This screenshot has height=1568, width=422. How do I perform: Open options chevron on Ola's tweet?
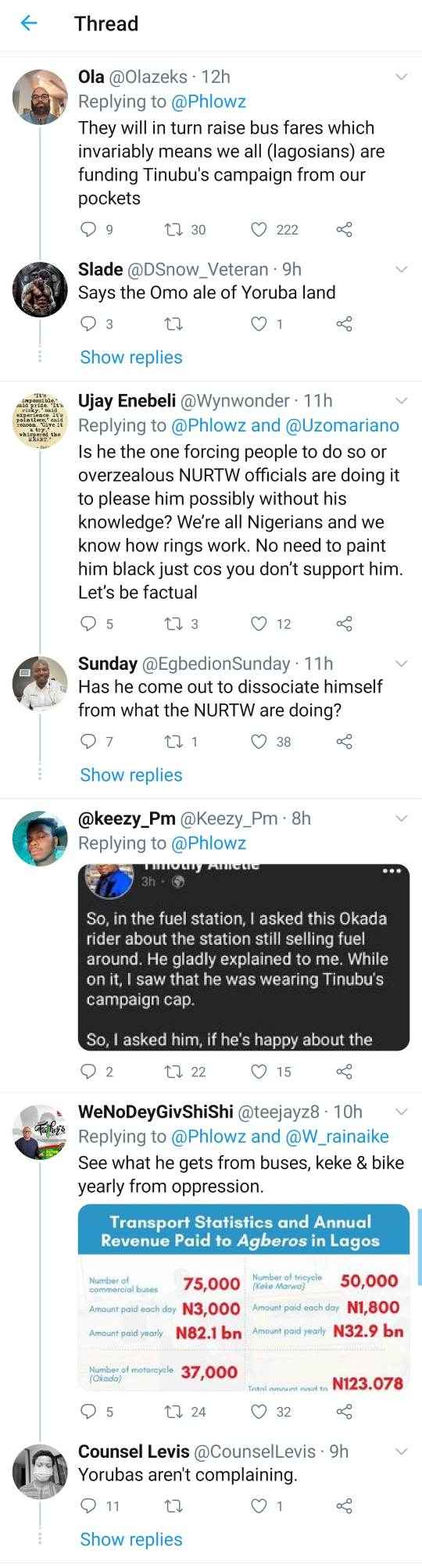(x=402, y=77)
